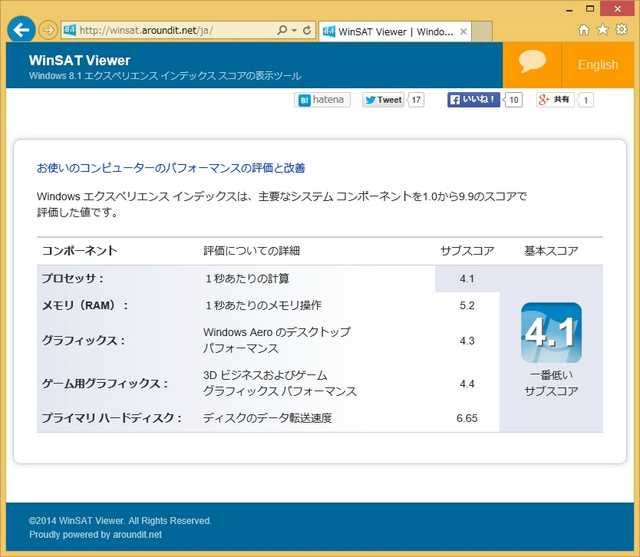Click the browser Home icon
Image resolution: width=640 pixels, height=557 pixels.
tap(584, 30)
